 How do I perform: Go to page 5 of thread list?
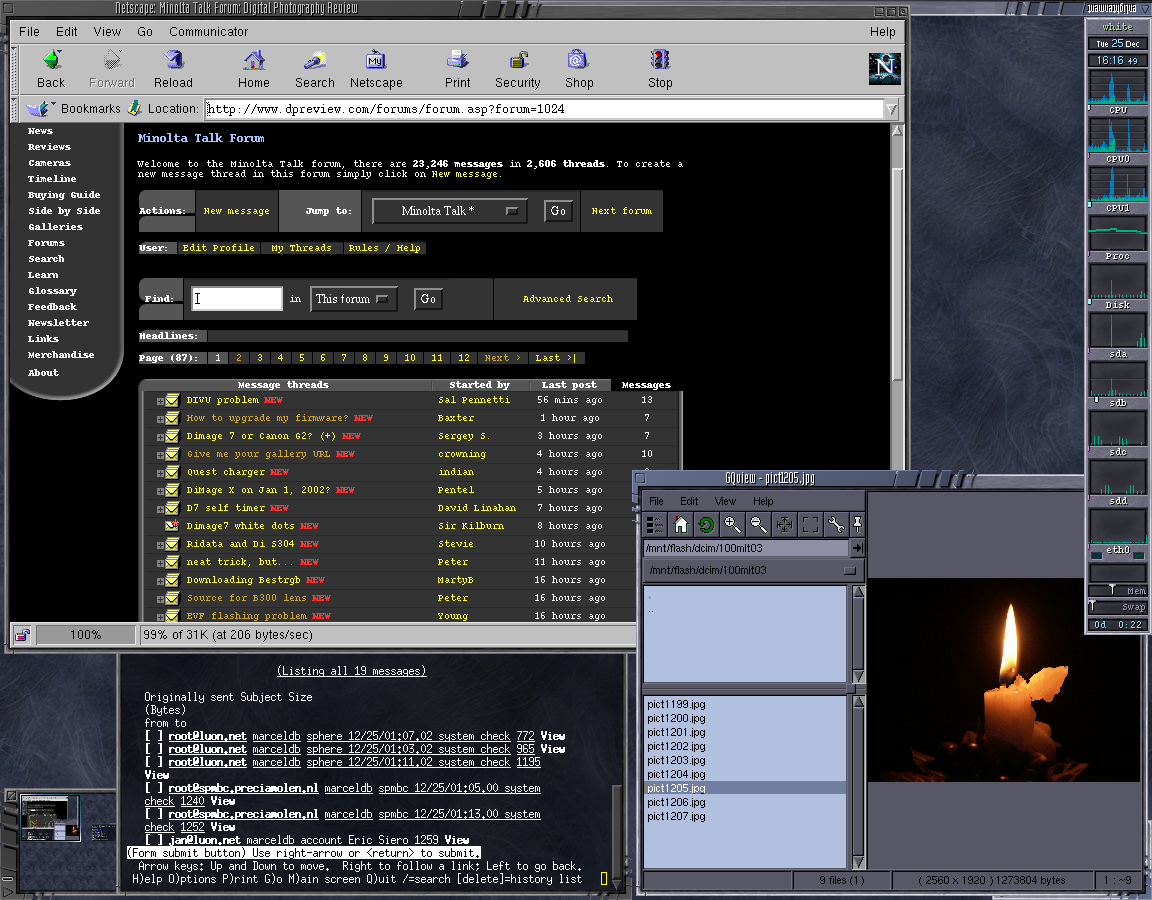click(x=301, y=358)
